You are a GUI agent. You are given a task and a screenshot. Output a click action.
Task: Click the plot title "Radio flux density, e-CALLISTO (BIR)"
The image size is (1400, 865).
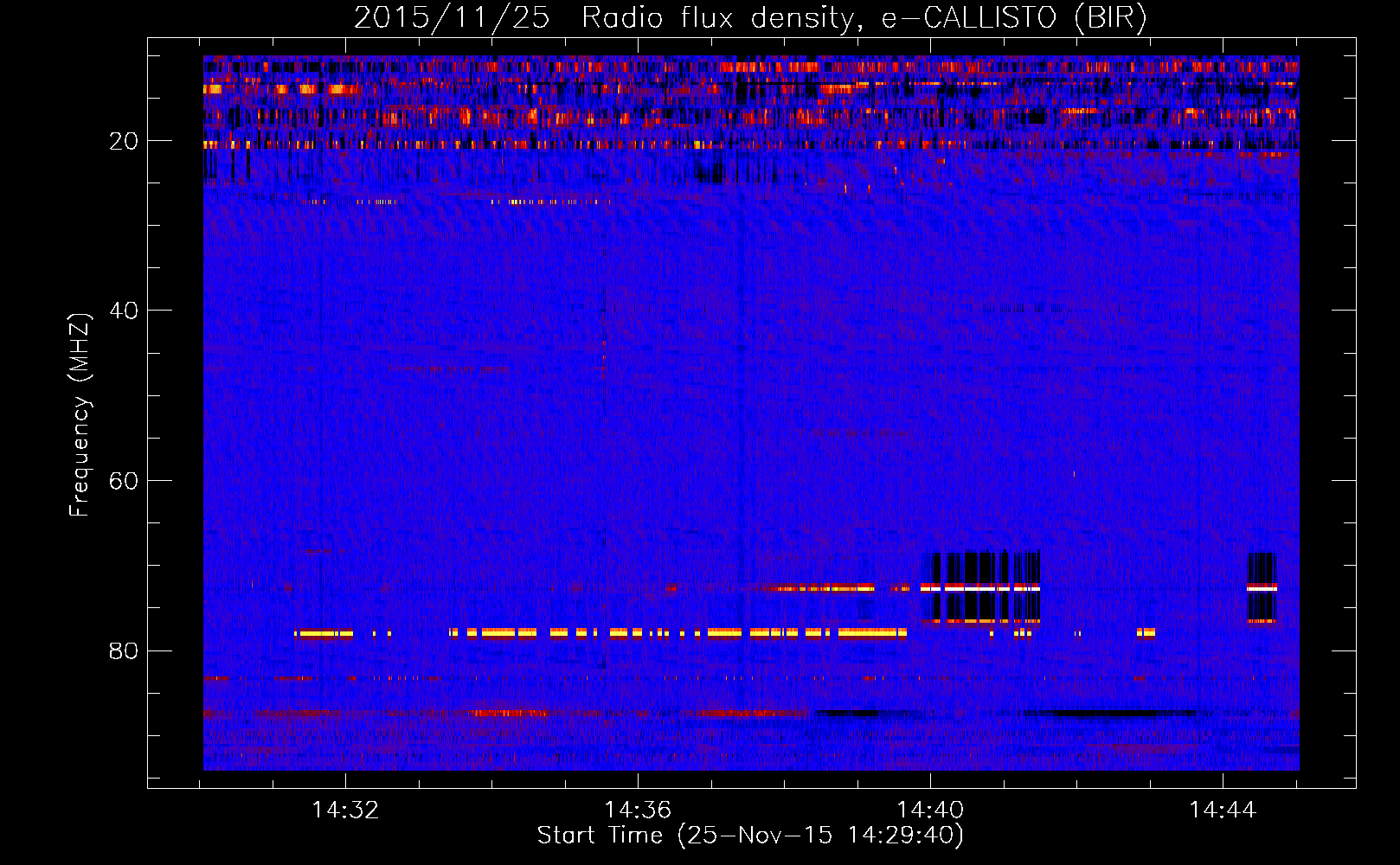[x=864, y=18]
